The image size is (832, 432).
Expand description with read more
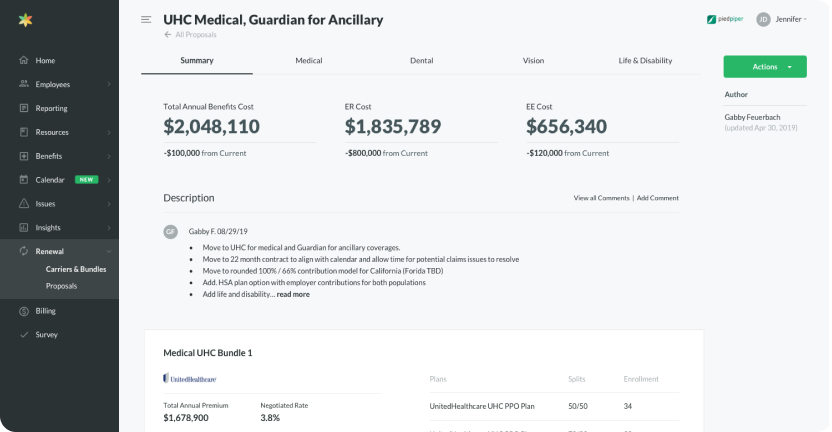point(293,294)
